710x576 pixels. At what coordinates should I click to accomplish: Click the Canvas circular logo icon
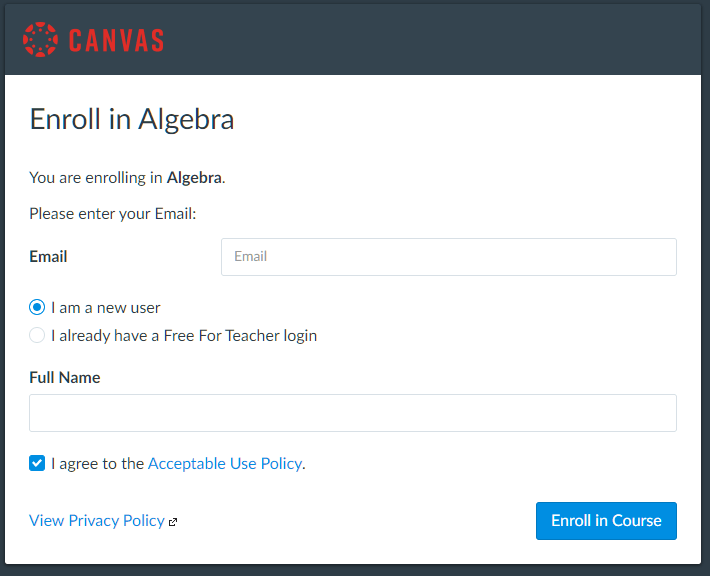click(41, 40)
